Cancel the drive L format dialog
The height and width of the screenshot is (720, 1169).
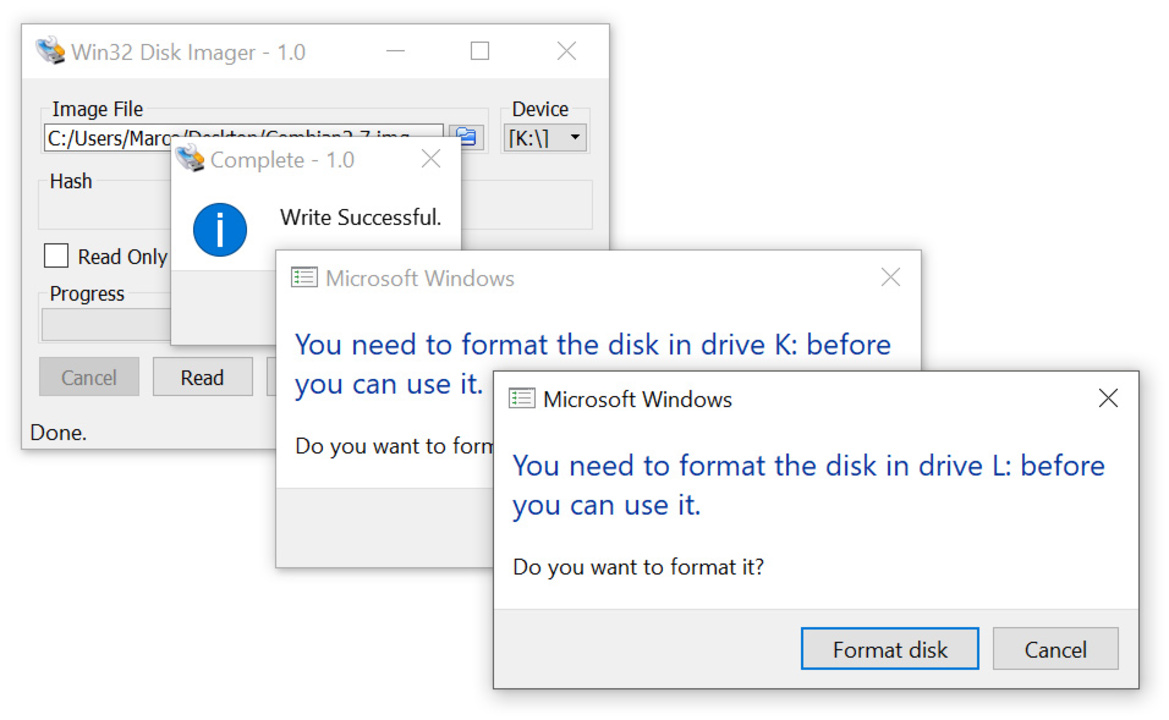coord(1055,649)
